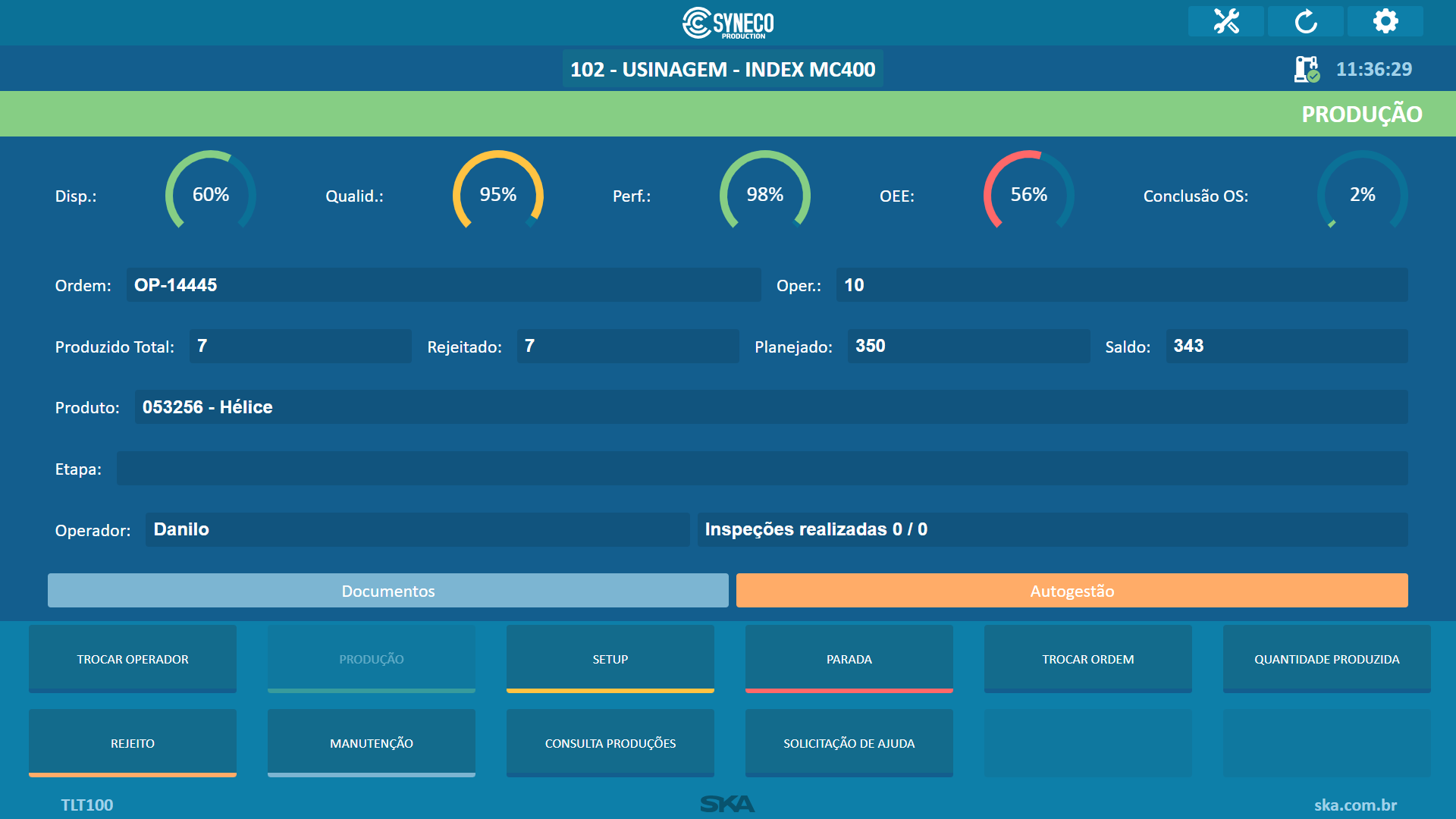Click the Rejeitado: label
This screenshot has width=1456, height=819.
point(464,347)
